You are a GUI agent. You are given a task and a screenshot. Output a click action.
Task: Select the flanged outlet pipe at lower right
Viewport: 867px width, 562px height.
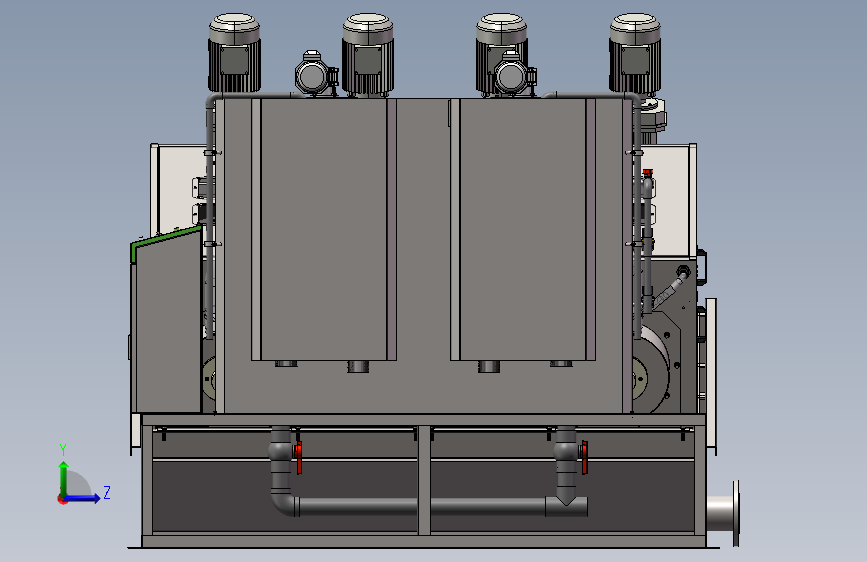click(x=723, y=514)
